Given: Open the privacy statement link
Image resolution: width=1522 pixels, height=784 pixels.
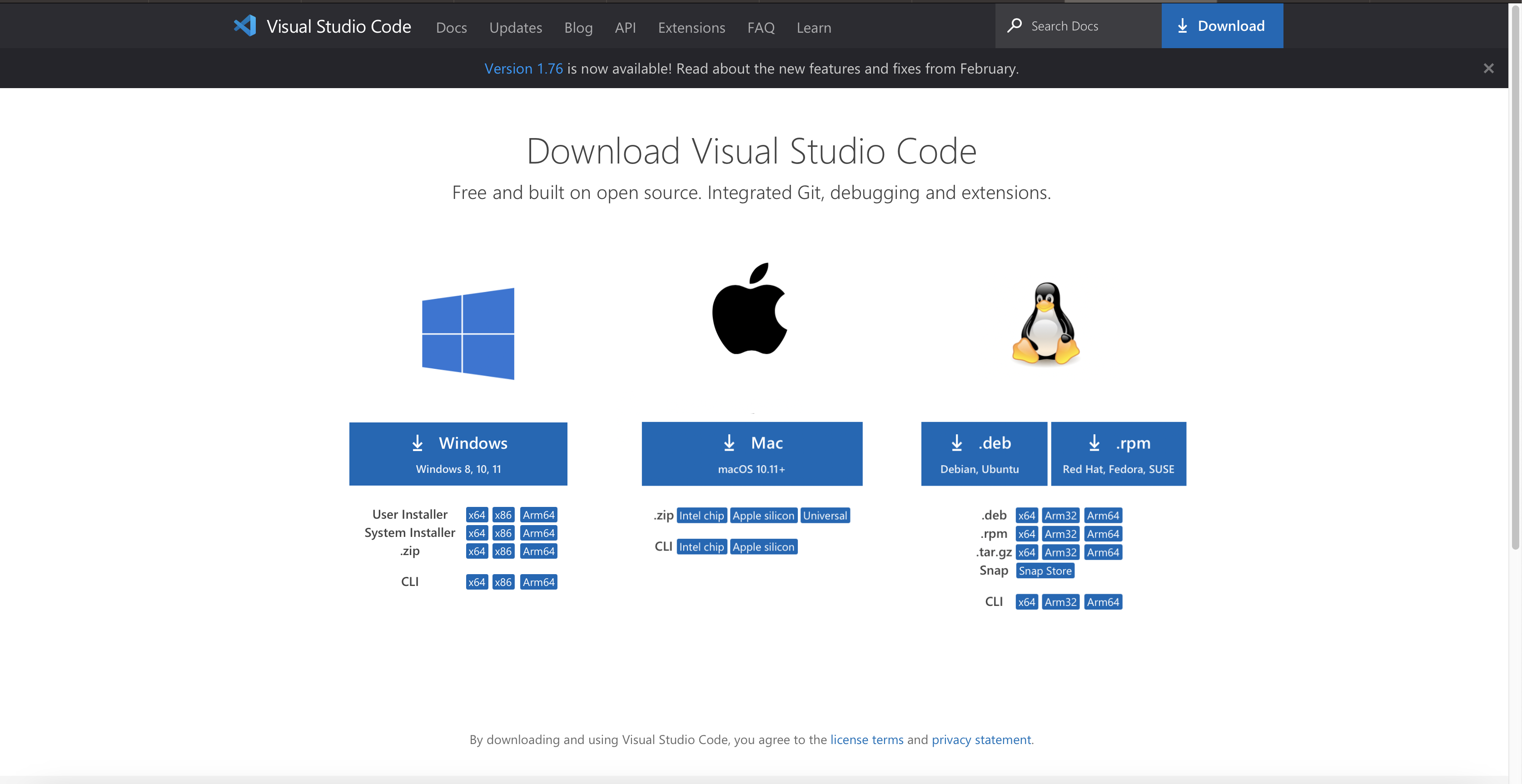Looking at the screenshot, I should [x=981, y=739].
